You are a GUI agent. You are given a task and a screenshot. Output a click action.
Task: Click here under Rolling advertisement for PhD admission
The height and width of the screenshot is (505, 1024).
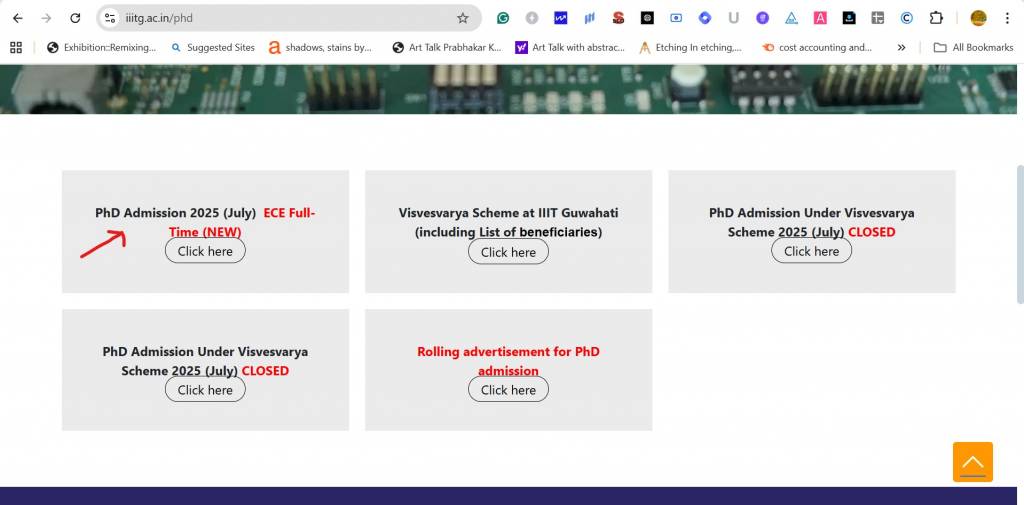click(508, 389)
